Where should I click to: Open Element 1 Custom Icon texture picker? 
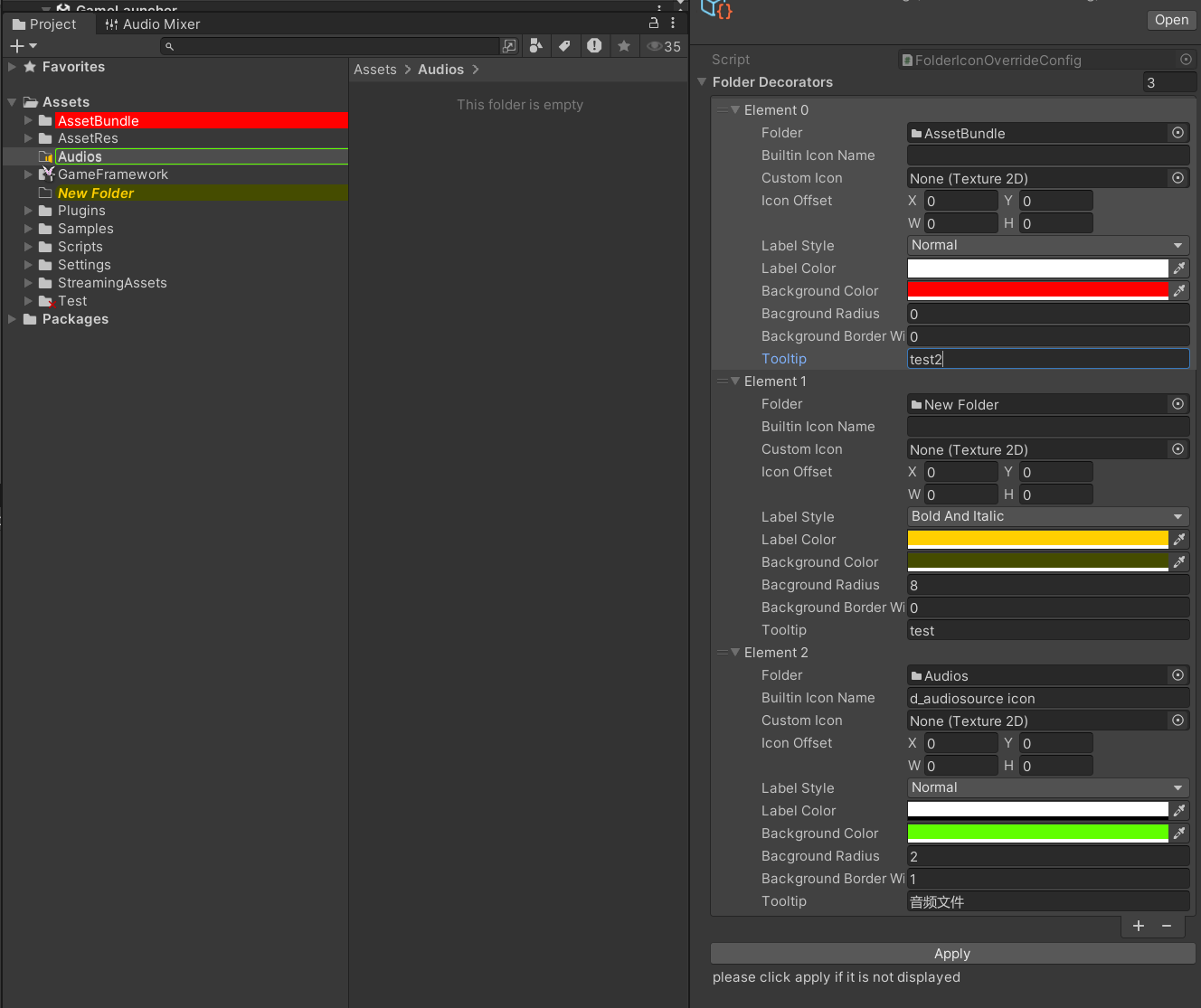[1177, 449]
